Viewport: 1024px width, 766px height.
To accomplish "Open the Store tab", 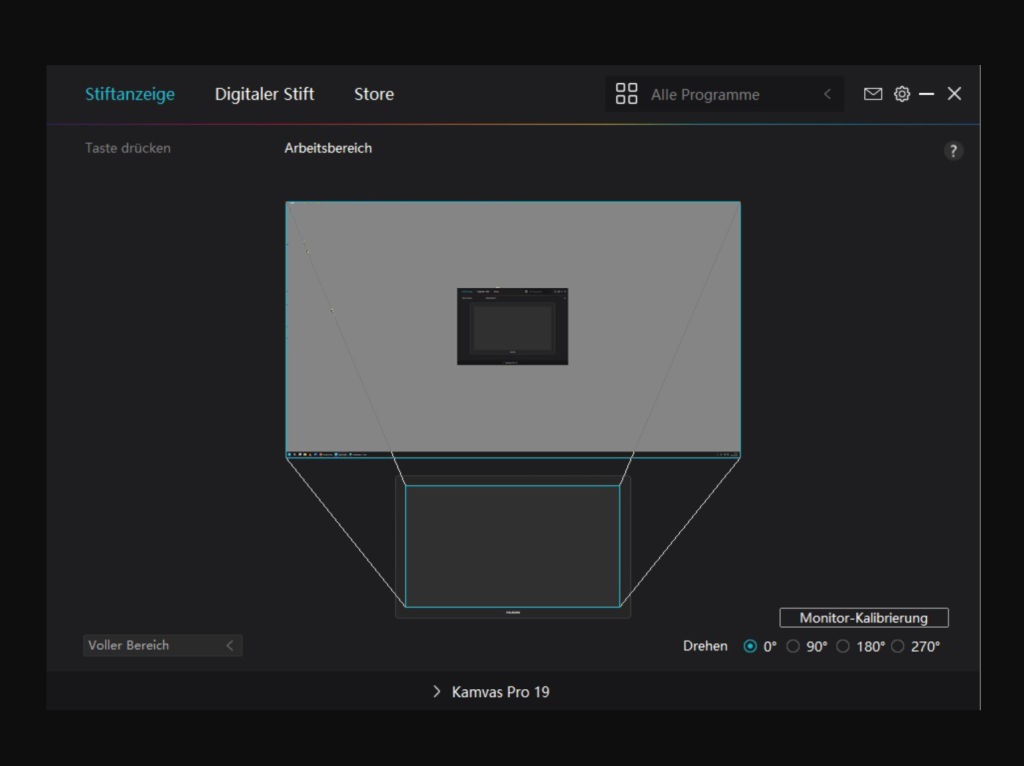I will click(x=373, y=94).
